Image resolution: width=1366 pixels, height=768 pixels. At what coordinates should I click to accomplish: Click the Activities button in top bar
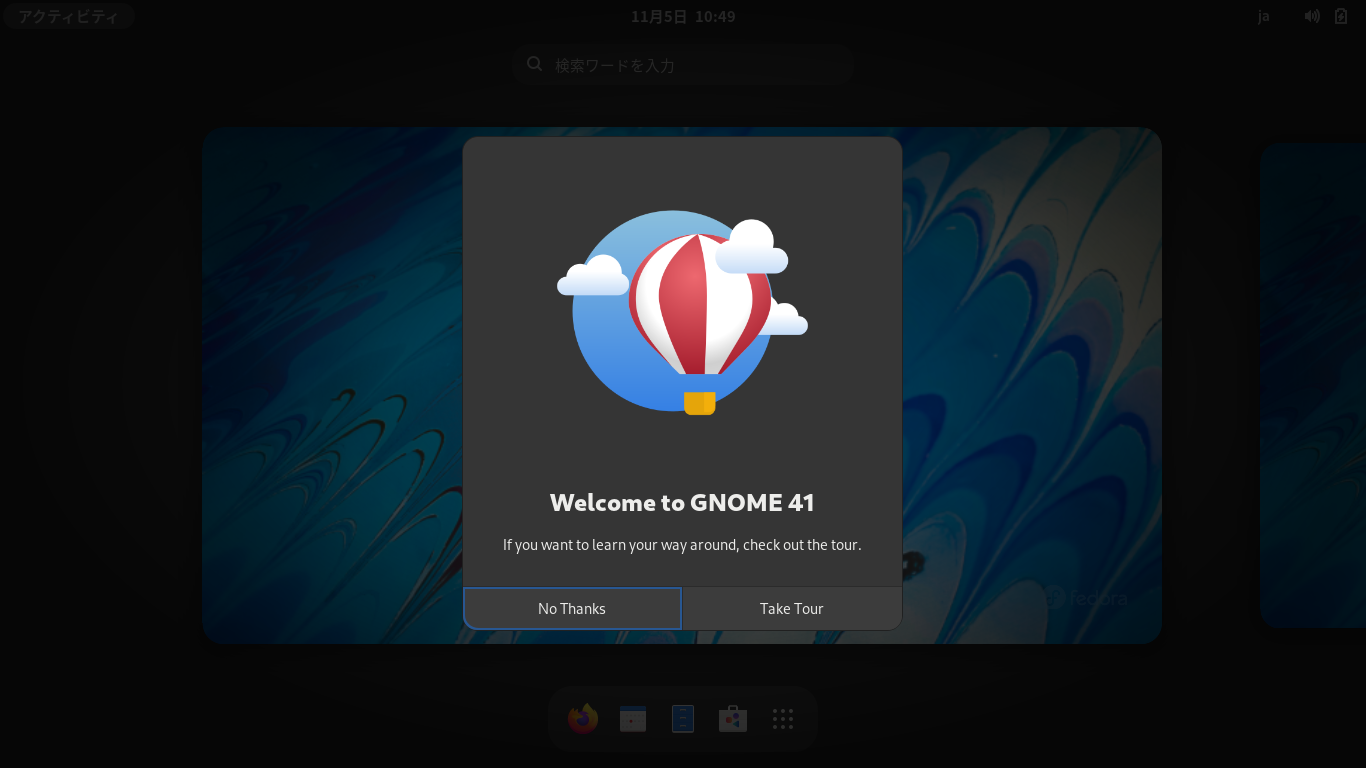click(69, 16)
